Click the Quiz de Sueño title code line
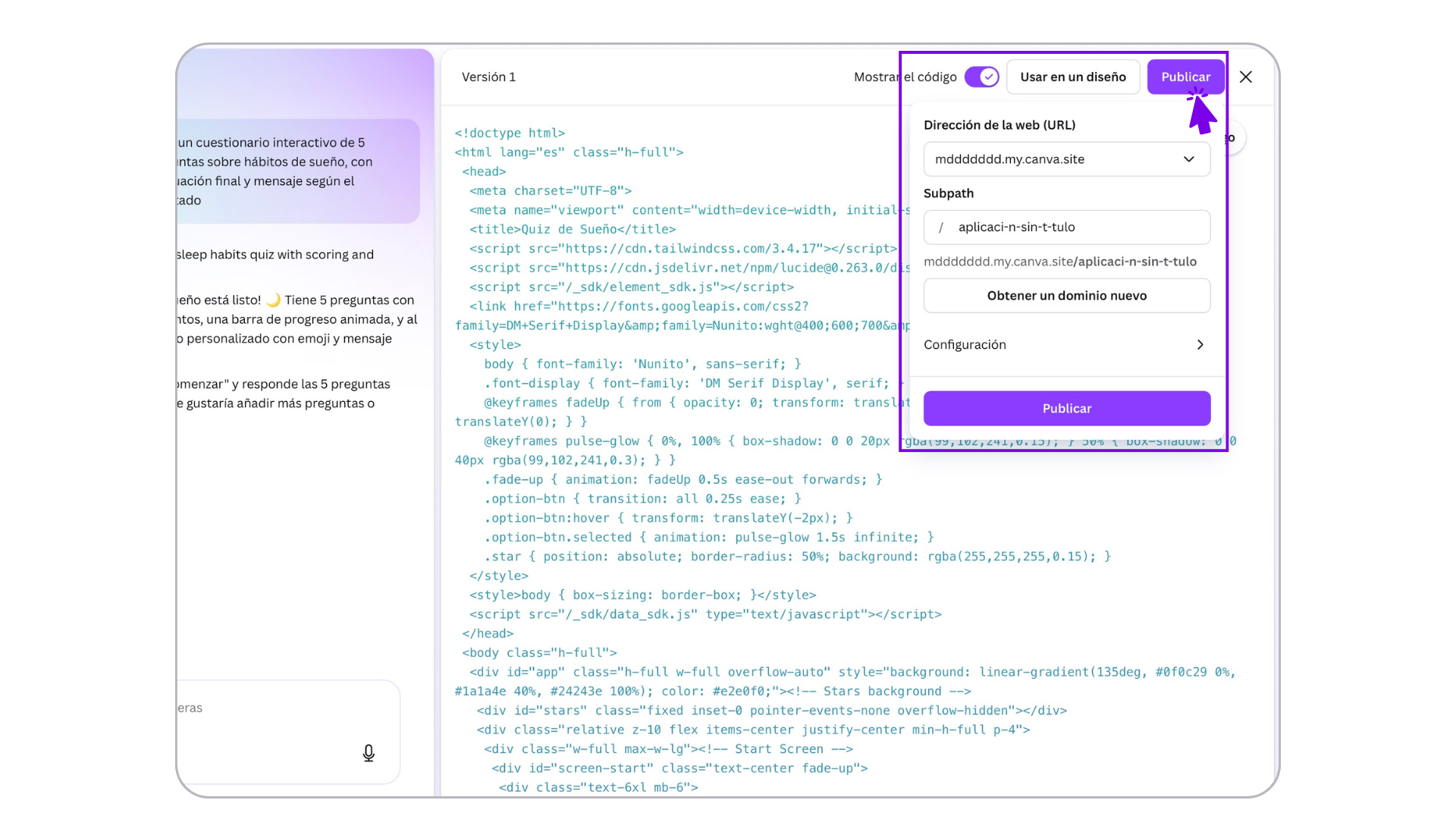Viewport: 1456px width, 819px height. (x=572, y=229)
